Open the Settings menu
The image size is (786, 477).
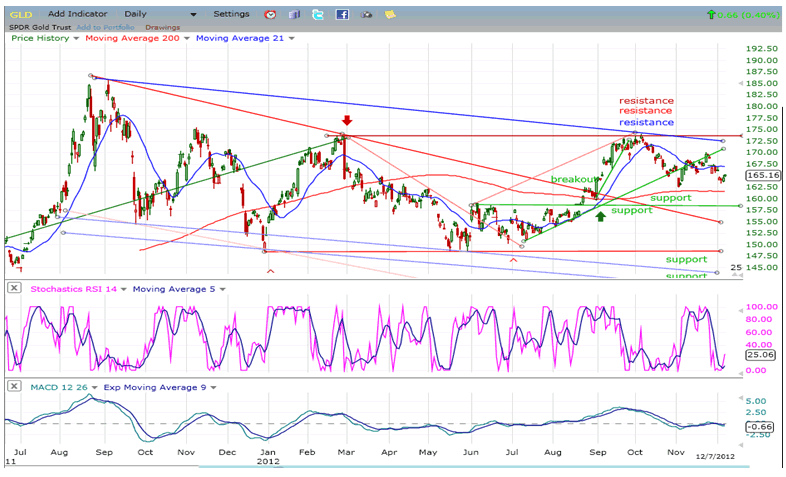pyautogui.click(x=231, y=14)
